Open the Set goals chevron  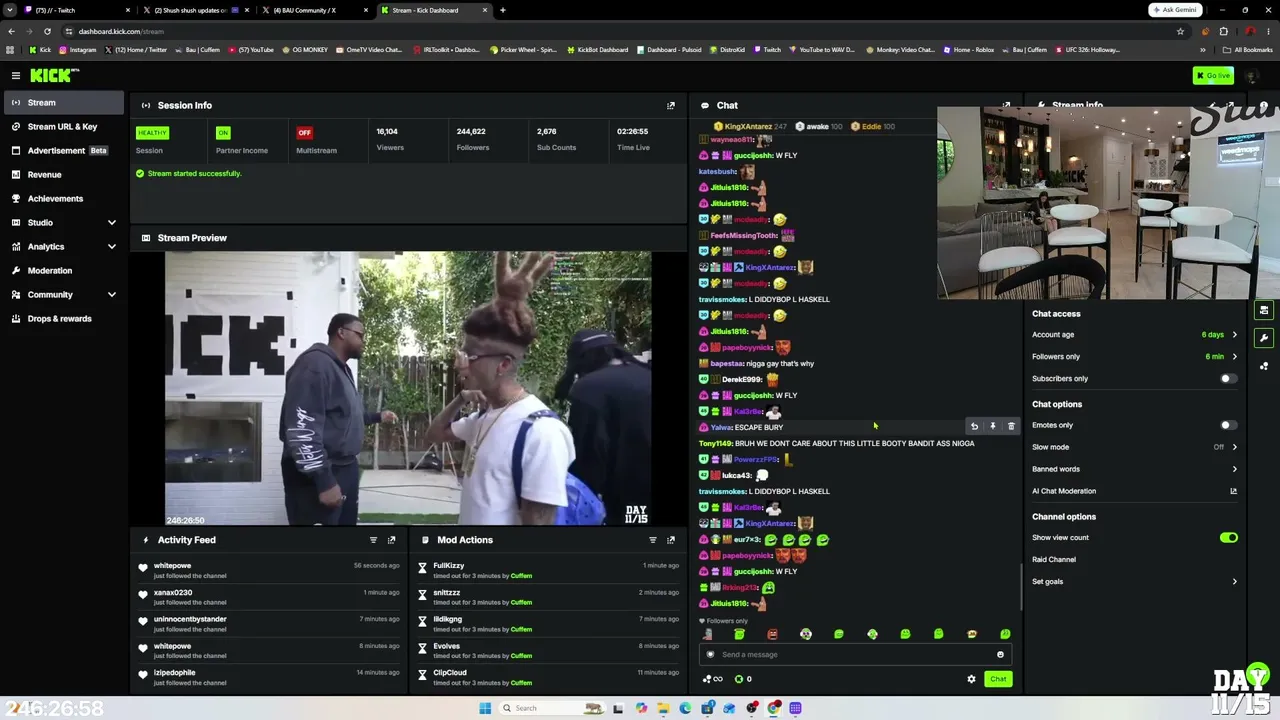click(x=1234, y=582)
